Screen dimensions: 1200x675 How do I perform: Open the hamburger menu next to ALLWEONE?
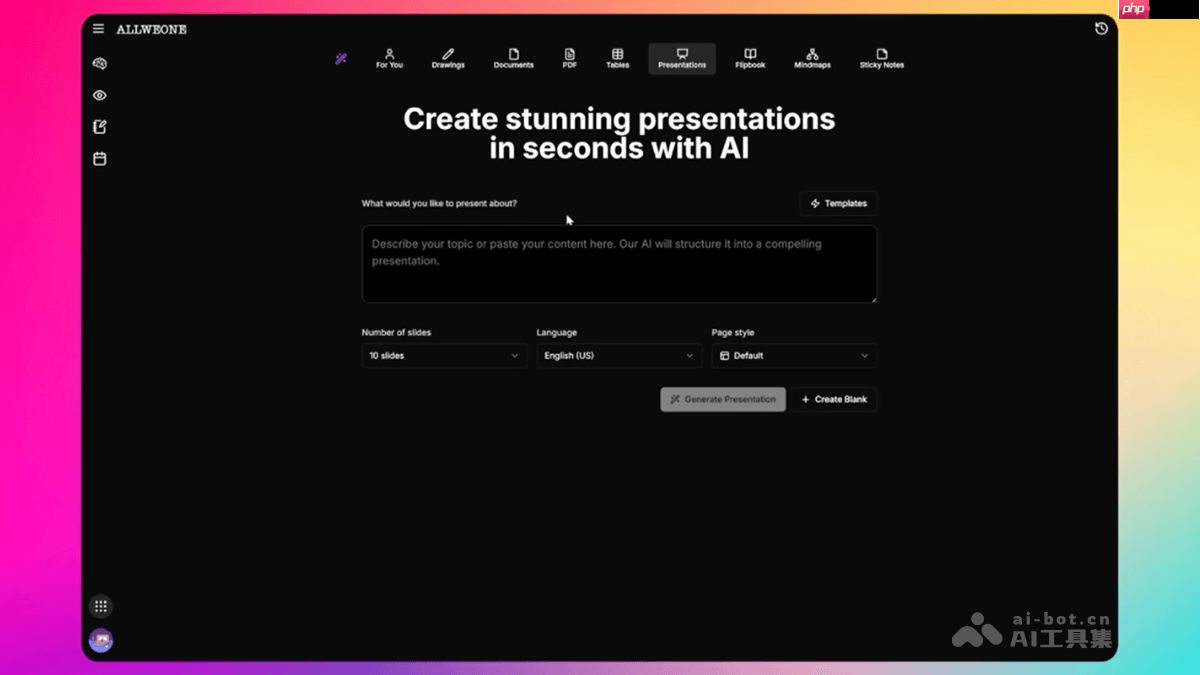pyautogui.click(x=98, y=29)
